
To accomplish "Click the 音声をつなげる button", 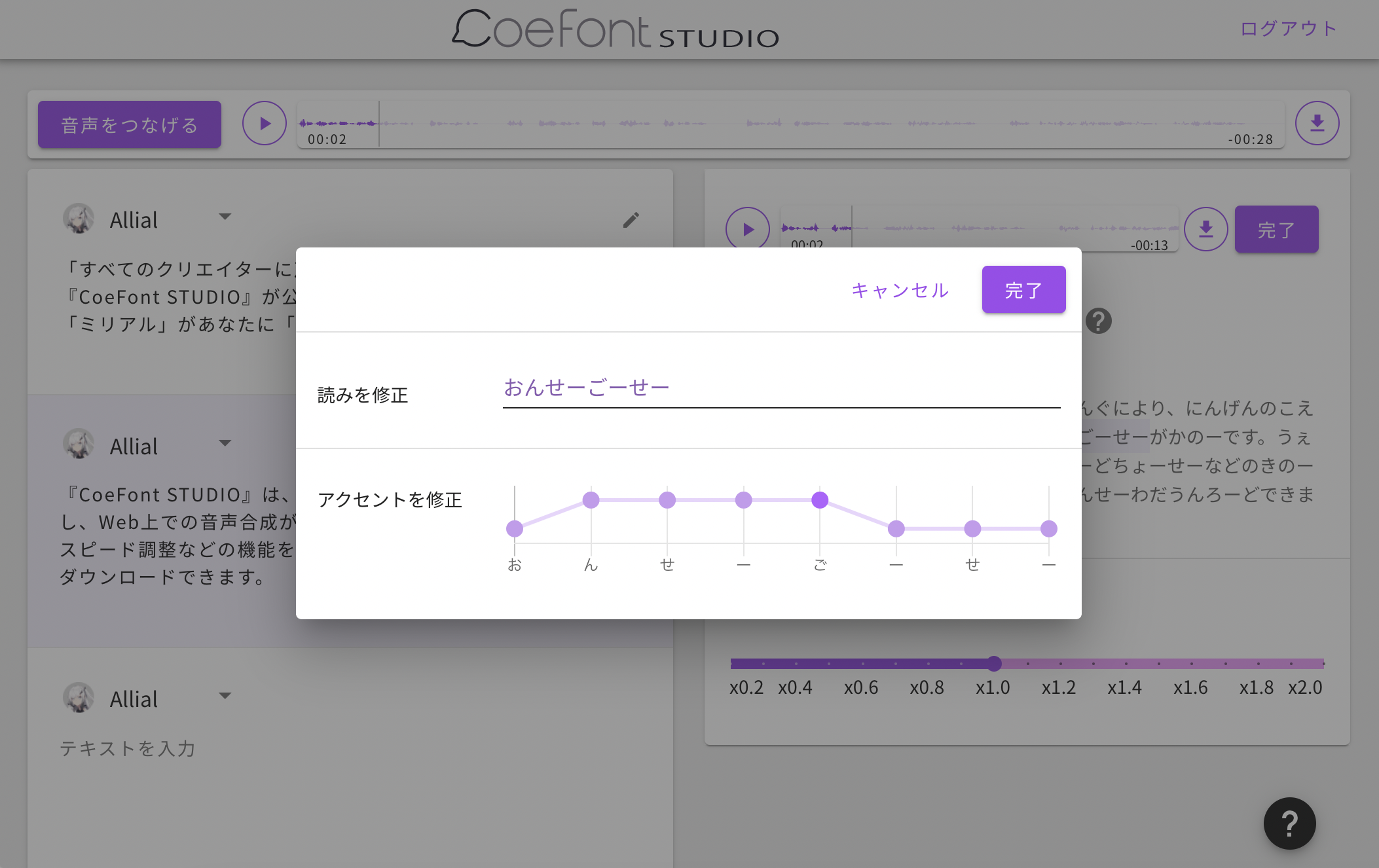I will click(130, 124).
